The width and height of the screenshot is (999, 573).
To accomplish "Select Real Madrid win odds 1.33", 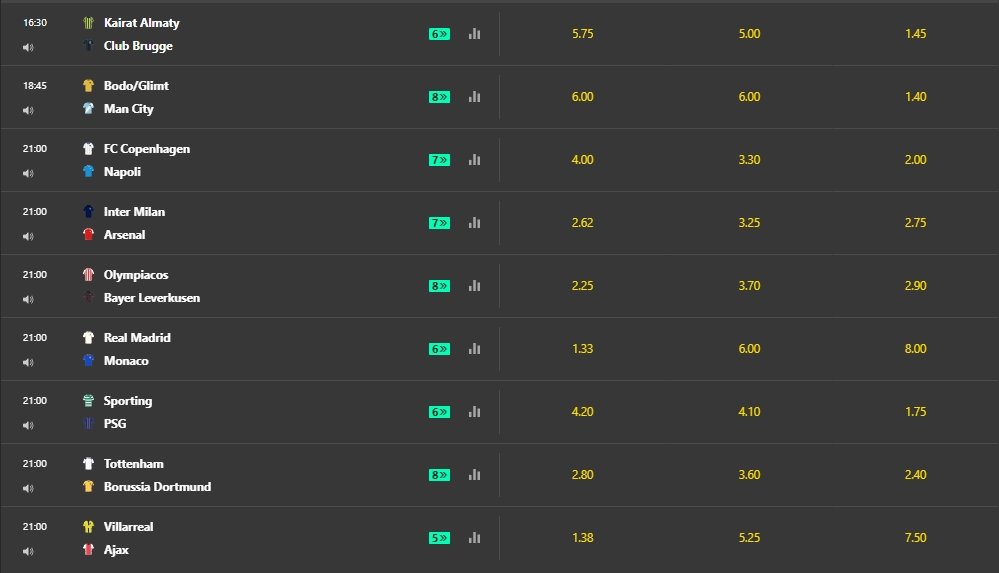I will [x=582, y=349].
